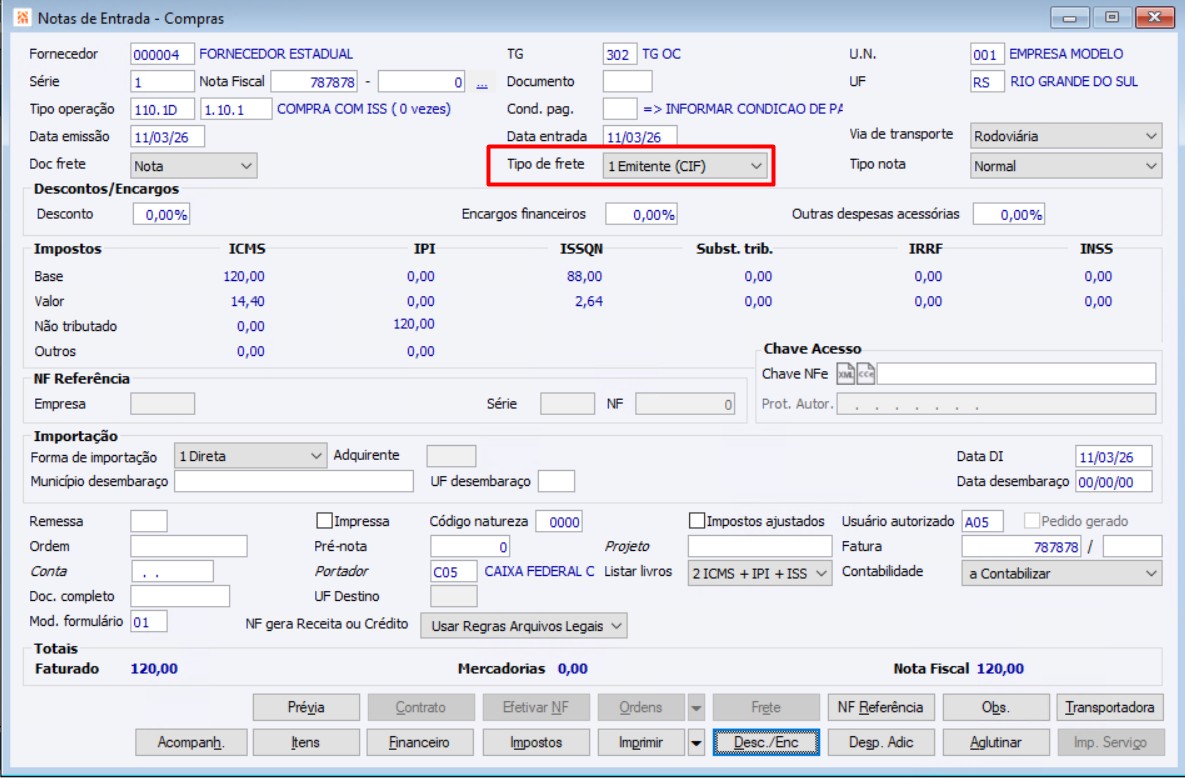Click the Transportadora button
This screenshot has height=779, width=1185.
1109,707
